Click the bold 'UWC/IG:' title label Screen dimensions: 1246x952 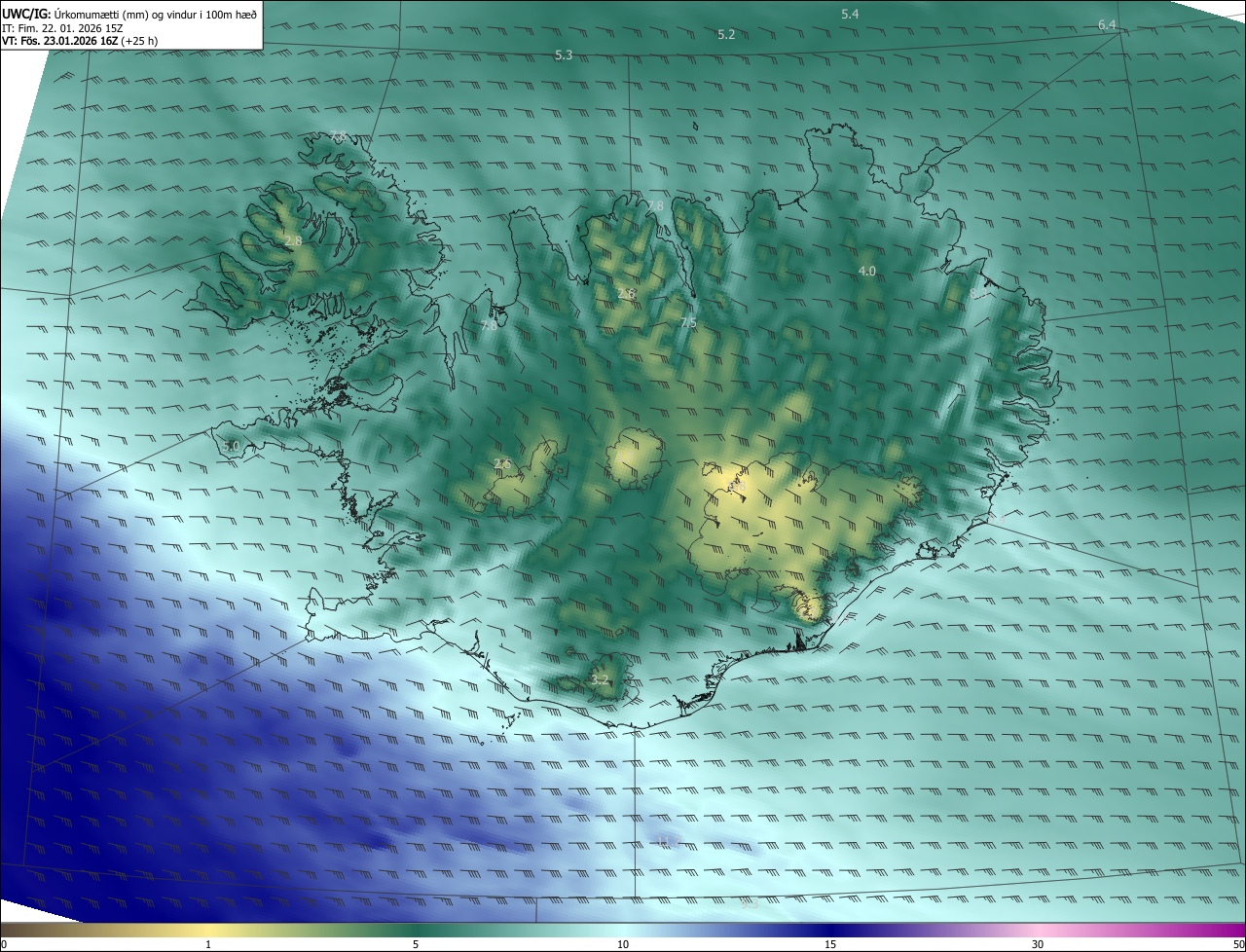[x=26, y=14]
